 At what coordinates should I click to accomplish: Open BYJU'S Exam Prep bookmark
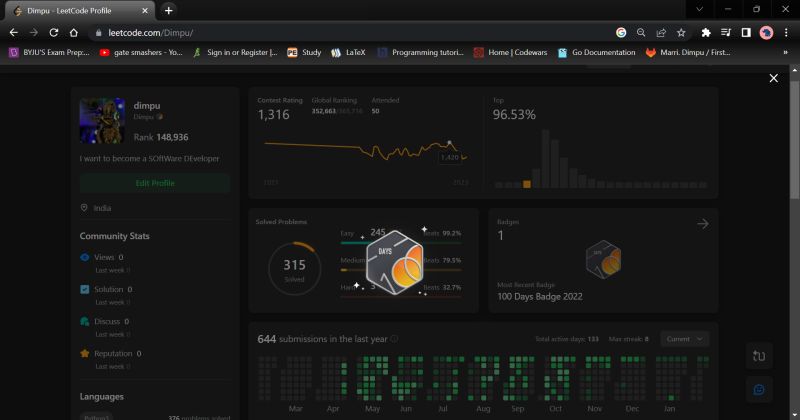[x=49, y=52]
